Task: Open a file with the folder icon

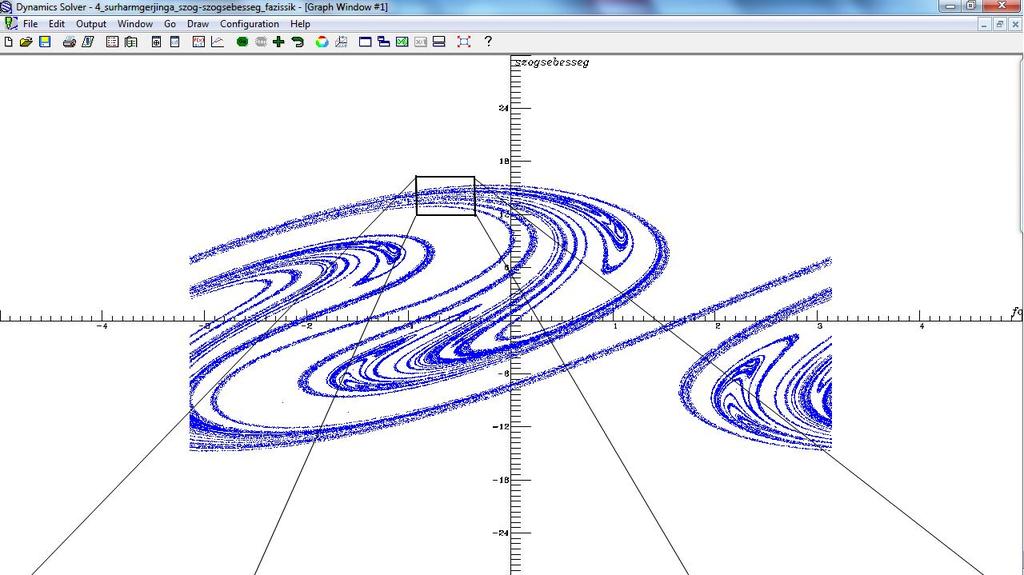Action: pyautogui.click(x=26, y=42)
